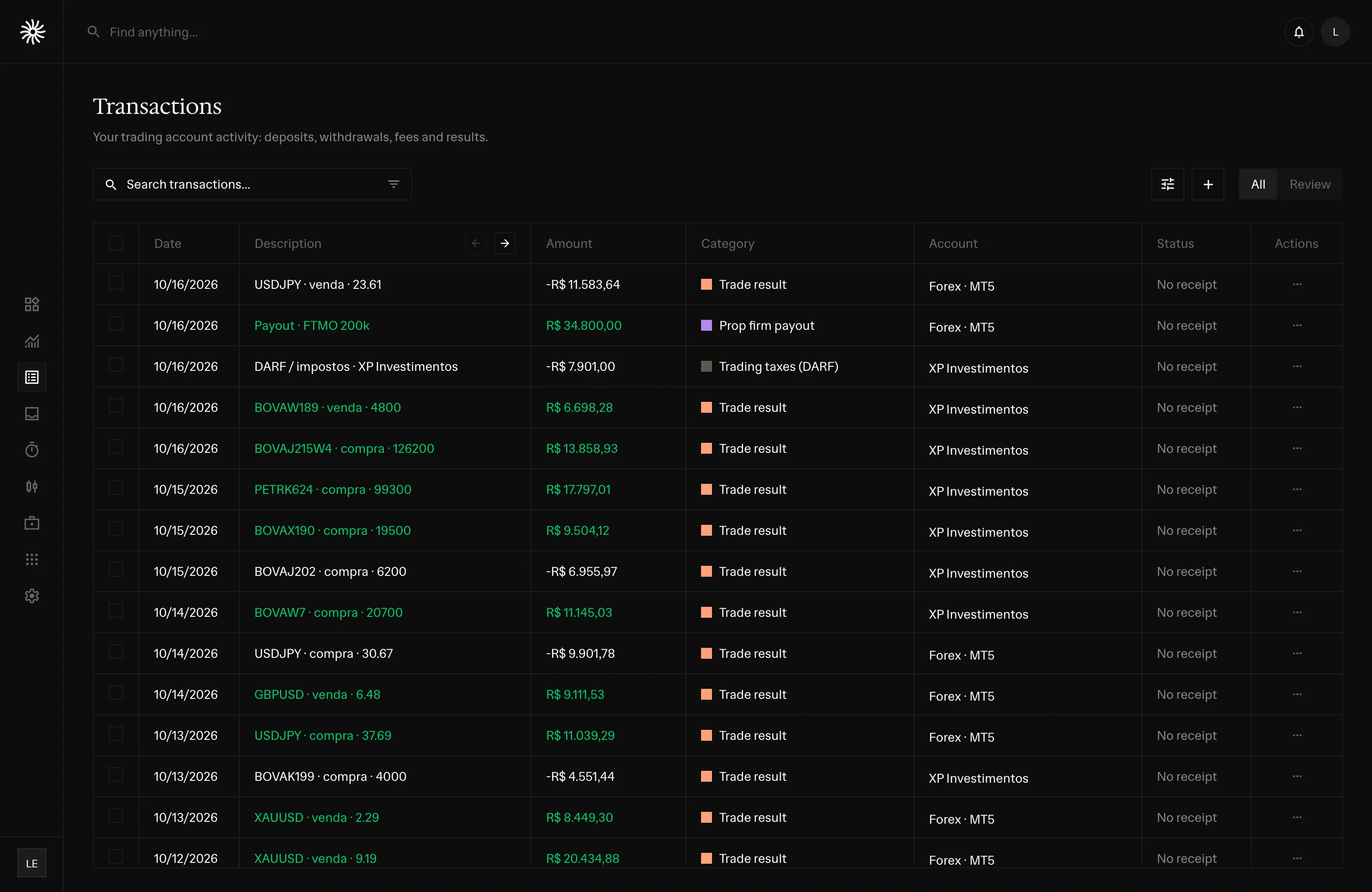This screenshot has width=1372, height=892.
Task: Click the R$ 34.800,00 amount
Action: 583,326
